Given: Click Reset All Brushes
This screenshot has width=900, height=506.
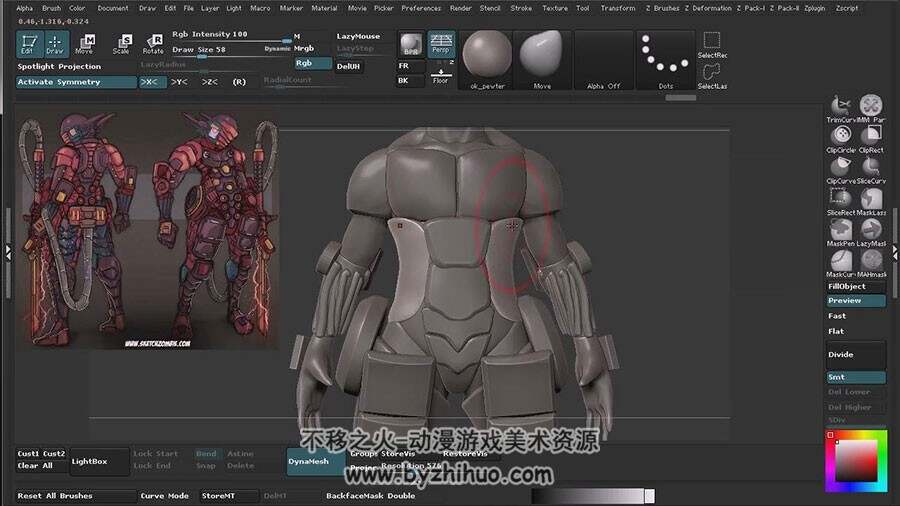Looking at the screenshot, I should 76,496.
